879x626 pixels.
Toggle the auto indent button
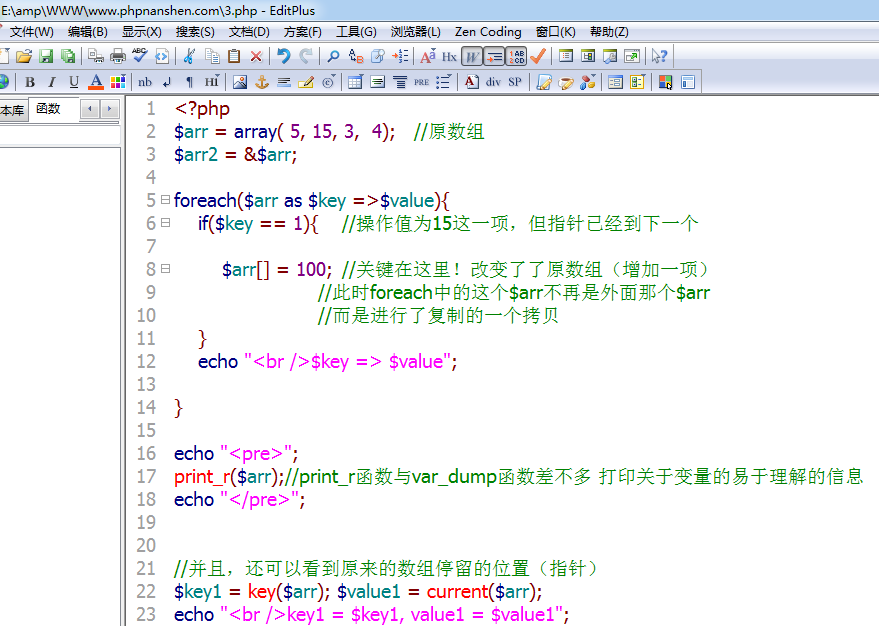(x=494, y=56)
